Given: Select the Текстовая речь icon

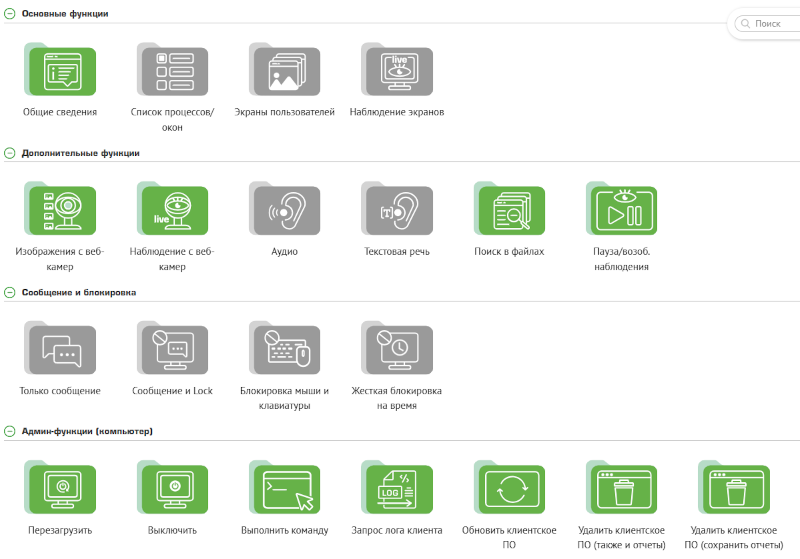Looking at the screenshot, I should coord(397,210).
